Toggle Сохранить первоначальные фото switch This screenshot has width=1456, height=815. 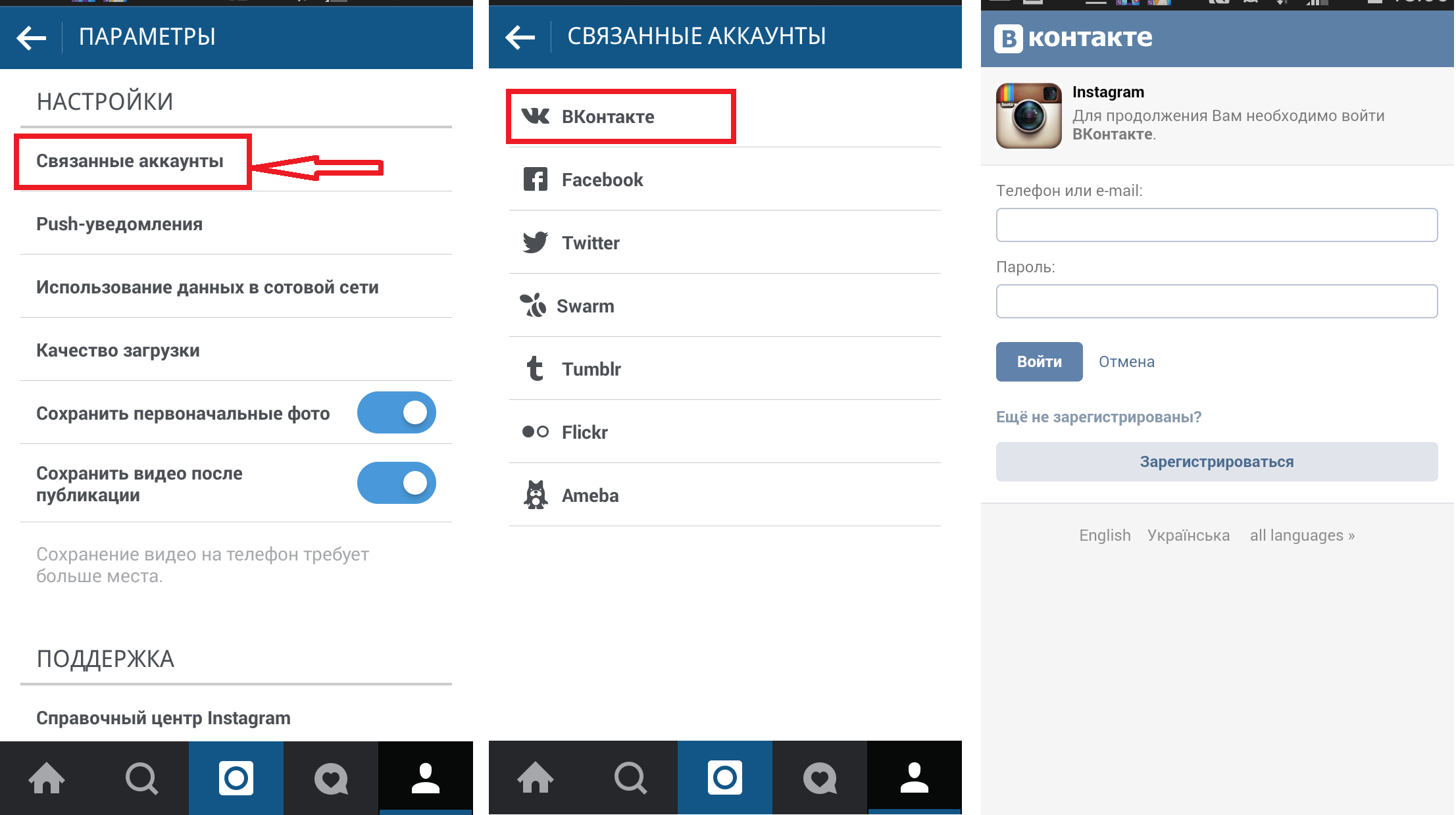(397, 412)
